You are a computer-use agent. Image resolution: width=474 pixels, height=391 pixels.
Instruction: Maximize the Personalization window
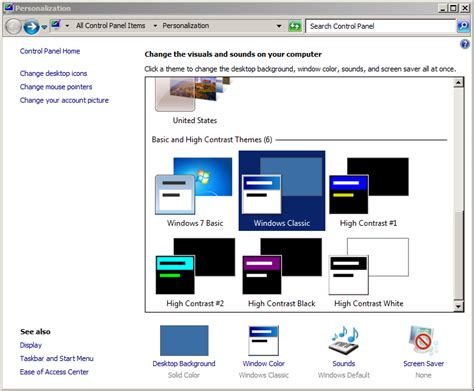coord(453,8)
